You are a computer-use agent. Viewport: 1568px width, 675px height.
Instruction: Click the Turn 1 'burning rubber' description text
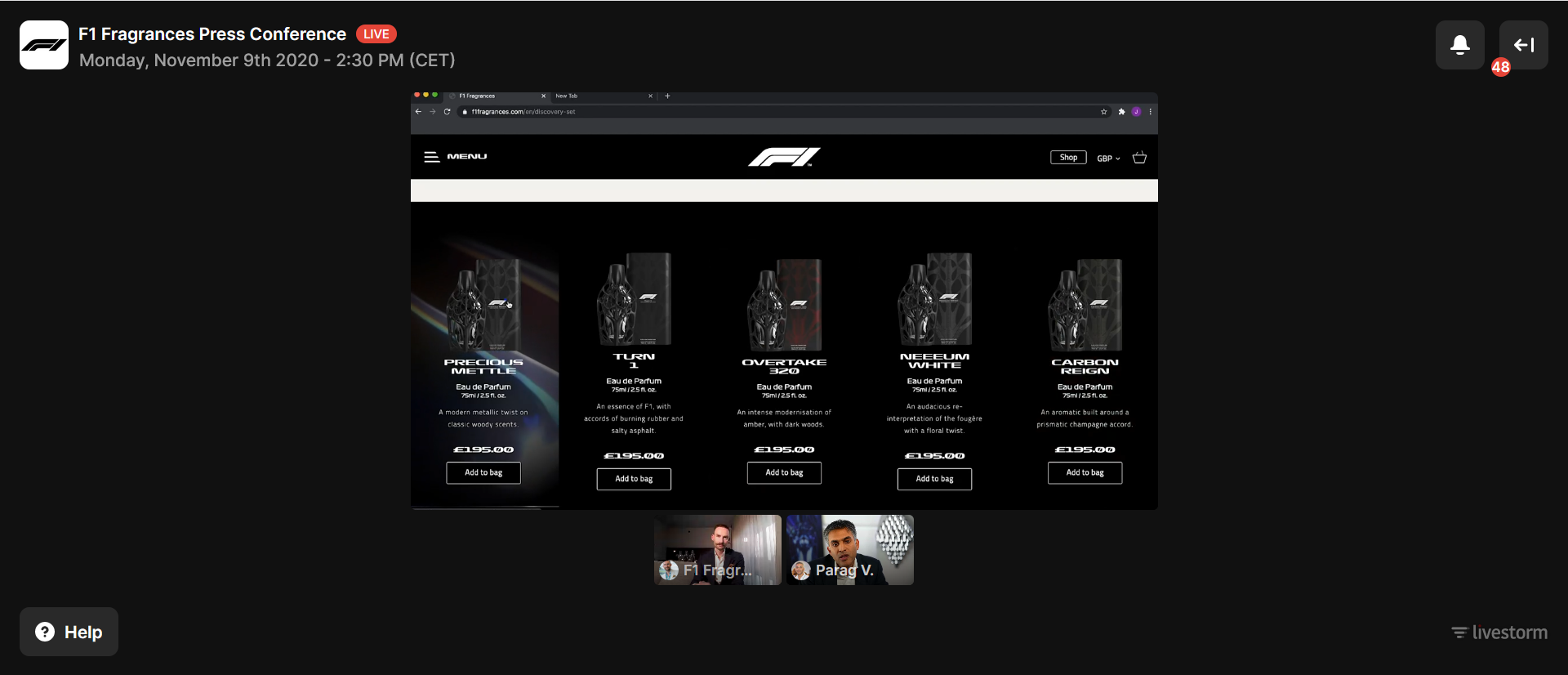pyautogui.click(x=634, y=418)
